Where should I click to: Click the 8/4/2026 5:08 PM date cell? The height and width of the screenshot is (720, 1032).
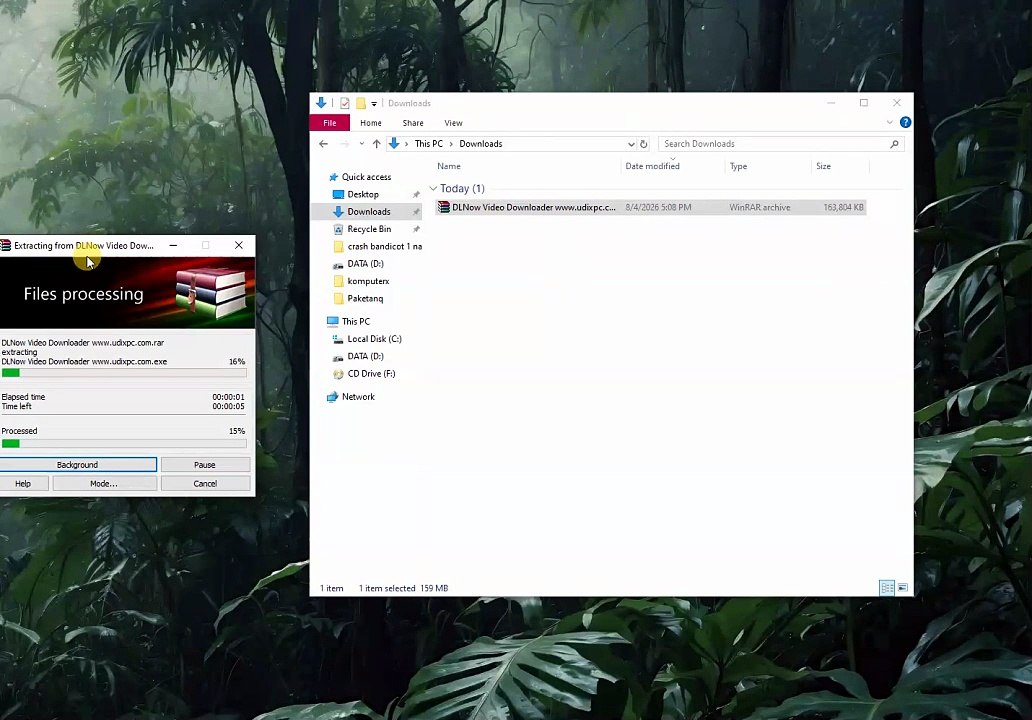pos(658,207)
